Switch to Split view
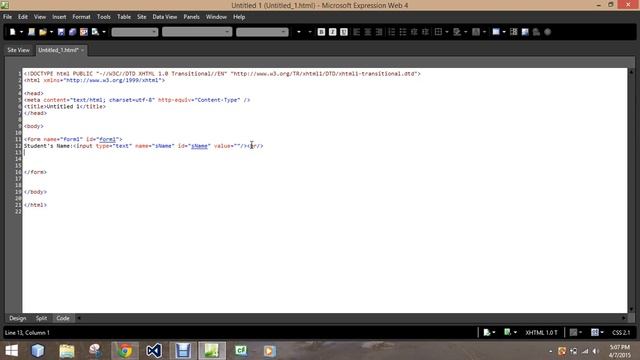The image size is (640, 360). pos(41,318)
